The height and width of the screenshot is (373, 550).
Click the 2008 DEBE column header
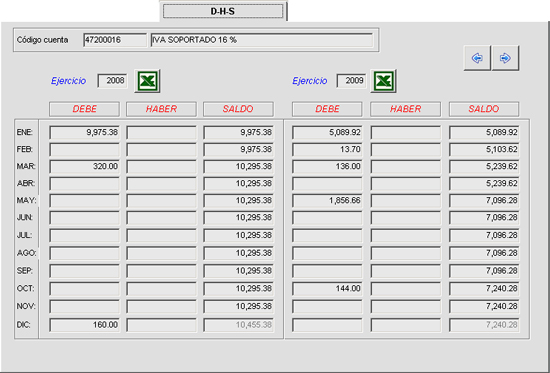point(85,109)
